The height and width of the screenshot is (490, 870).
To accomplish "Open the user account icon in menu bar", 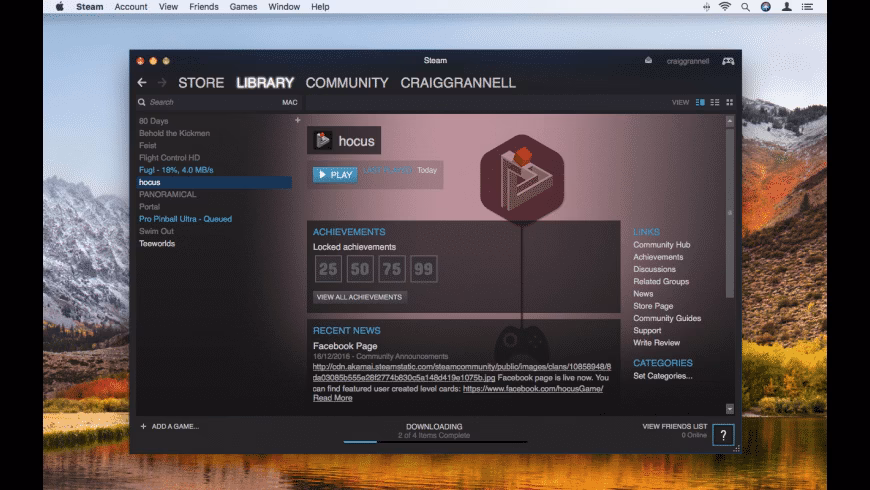I will (x=786, y=7).
